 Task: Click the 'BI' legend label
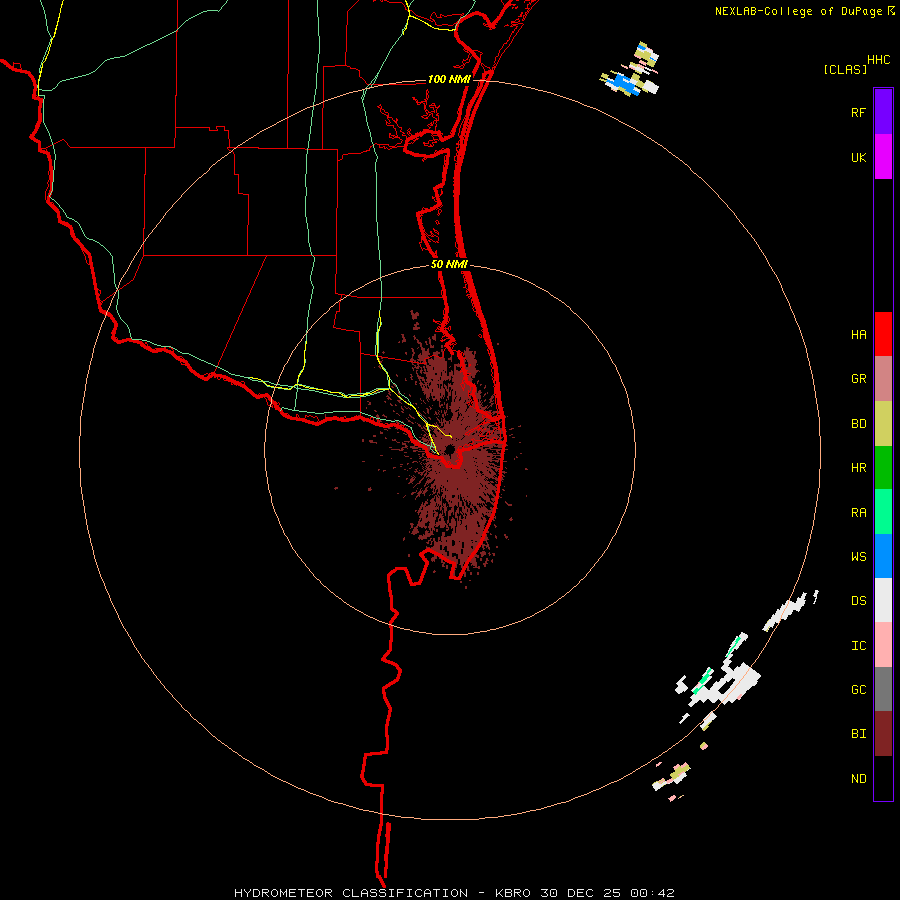tap(858, 734)
